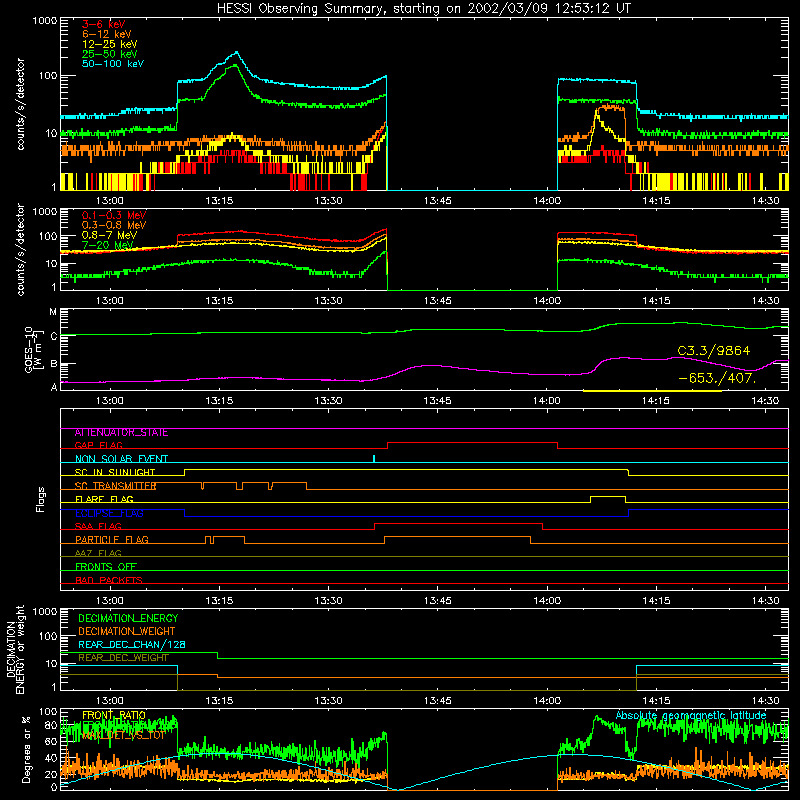Select the cyan 50-100 keV legend label
This screenshot has width=800, height=800.
tap(112, 64)
